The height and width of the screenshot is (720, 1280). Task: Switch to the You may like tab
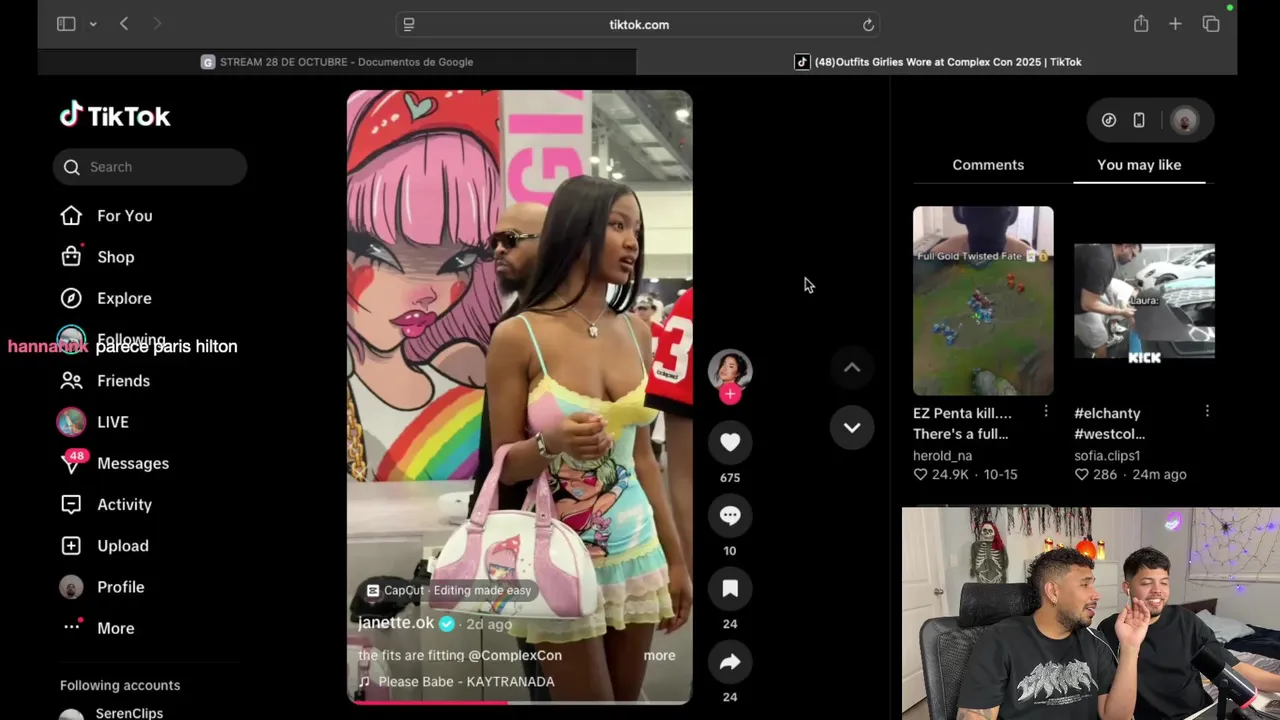click(1139, 165)
